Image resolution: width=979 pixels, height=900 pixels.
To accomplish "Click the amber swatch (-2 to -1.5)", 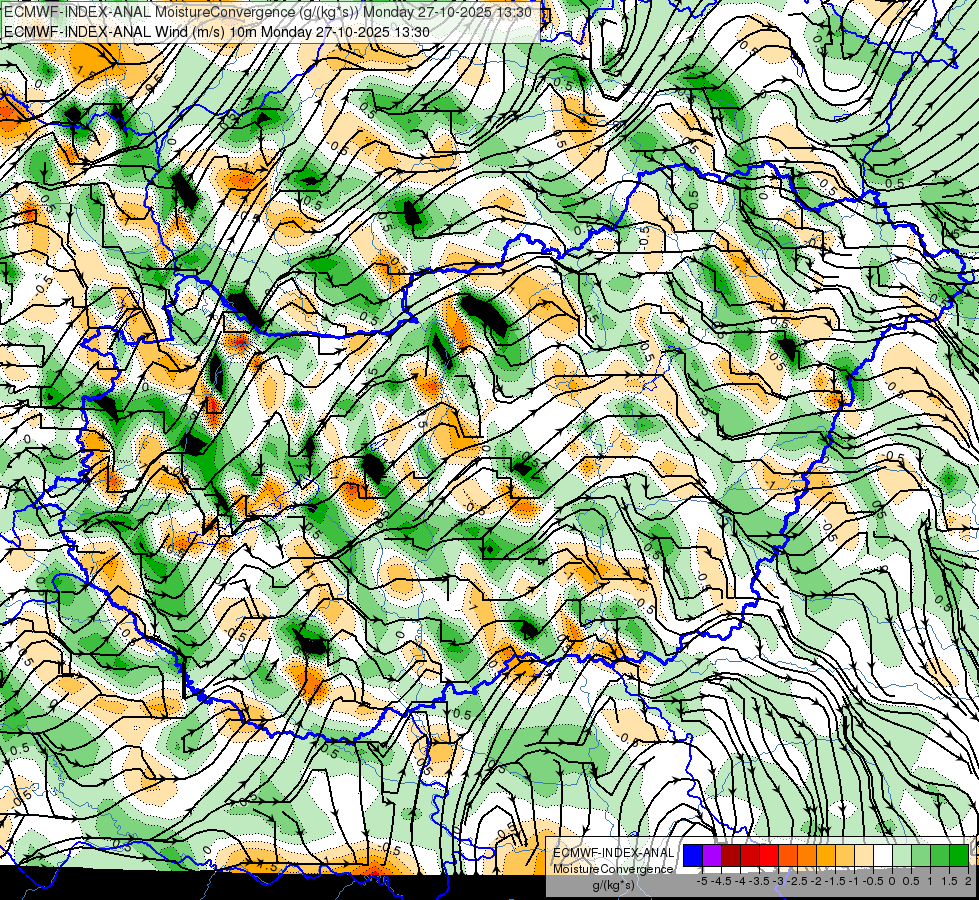I will [x=826, y=855].
